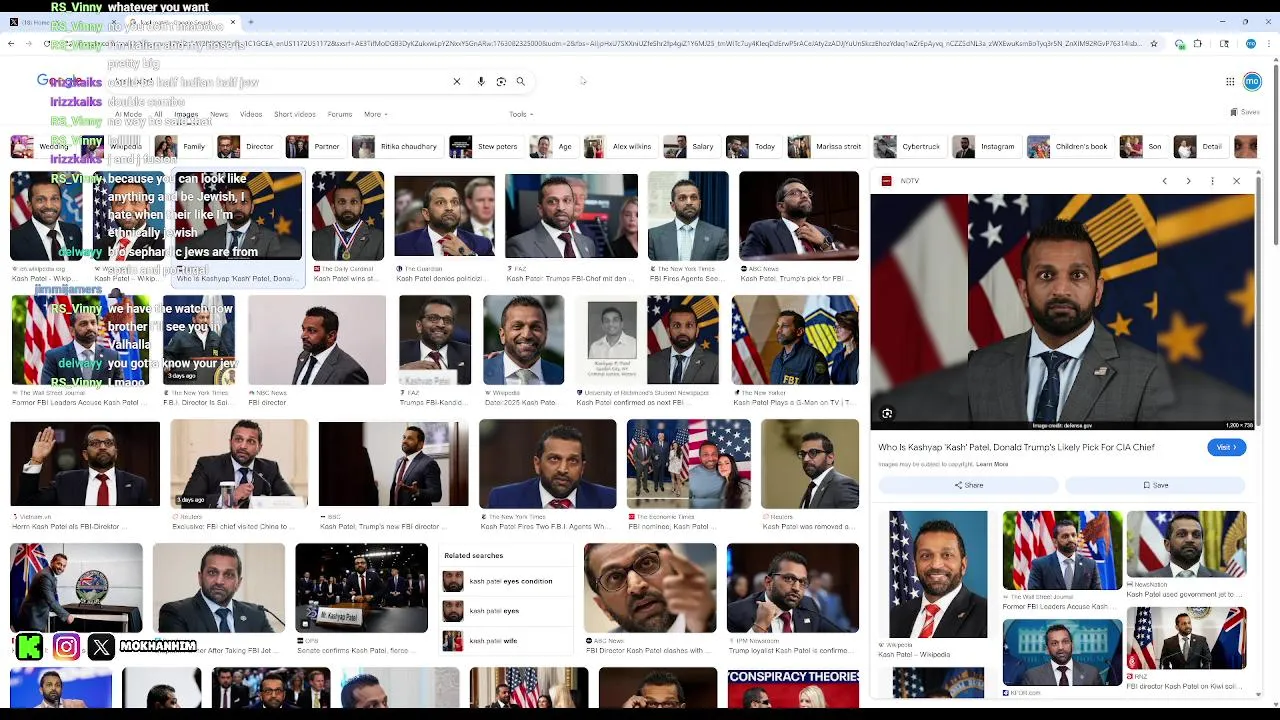This screenshot has height=720, width=1280.
Task: Clear the Google search box text
Action: 457,82
